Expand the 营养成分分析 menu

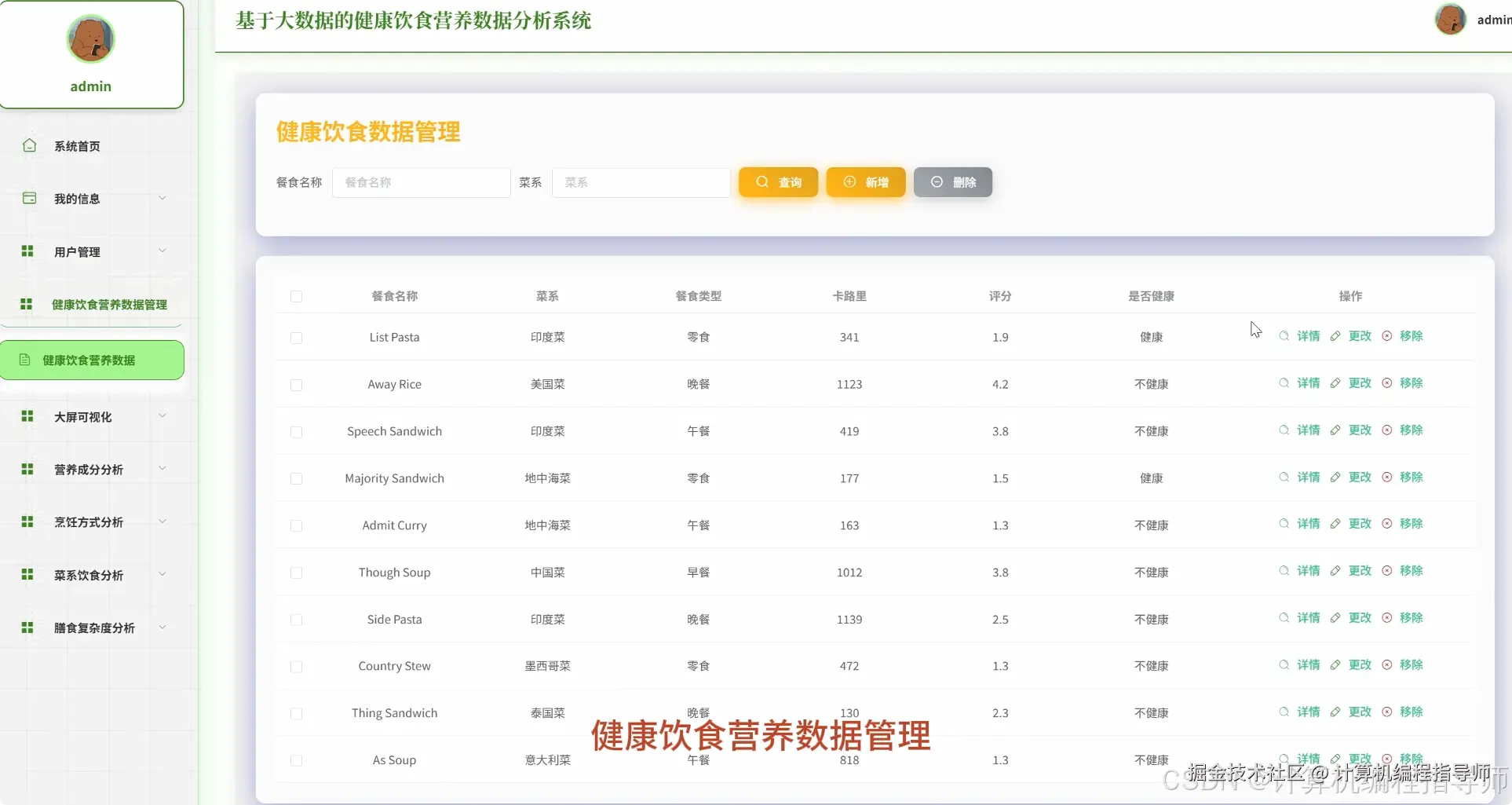(x=86, y=469)
